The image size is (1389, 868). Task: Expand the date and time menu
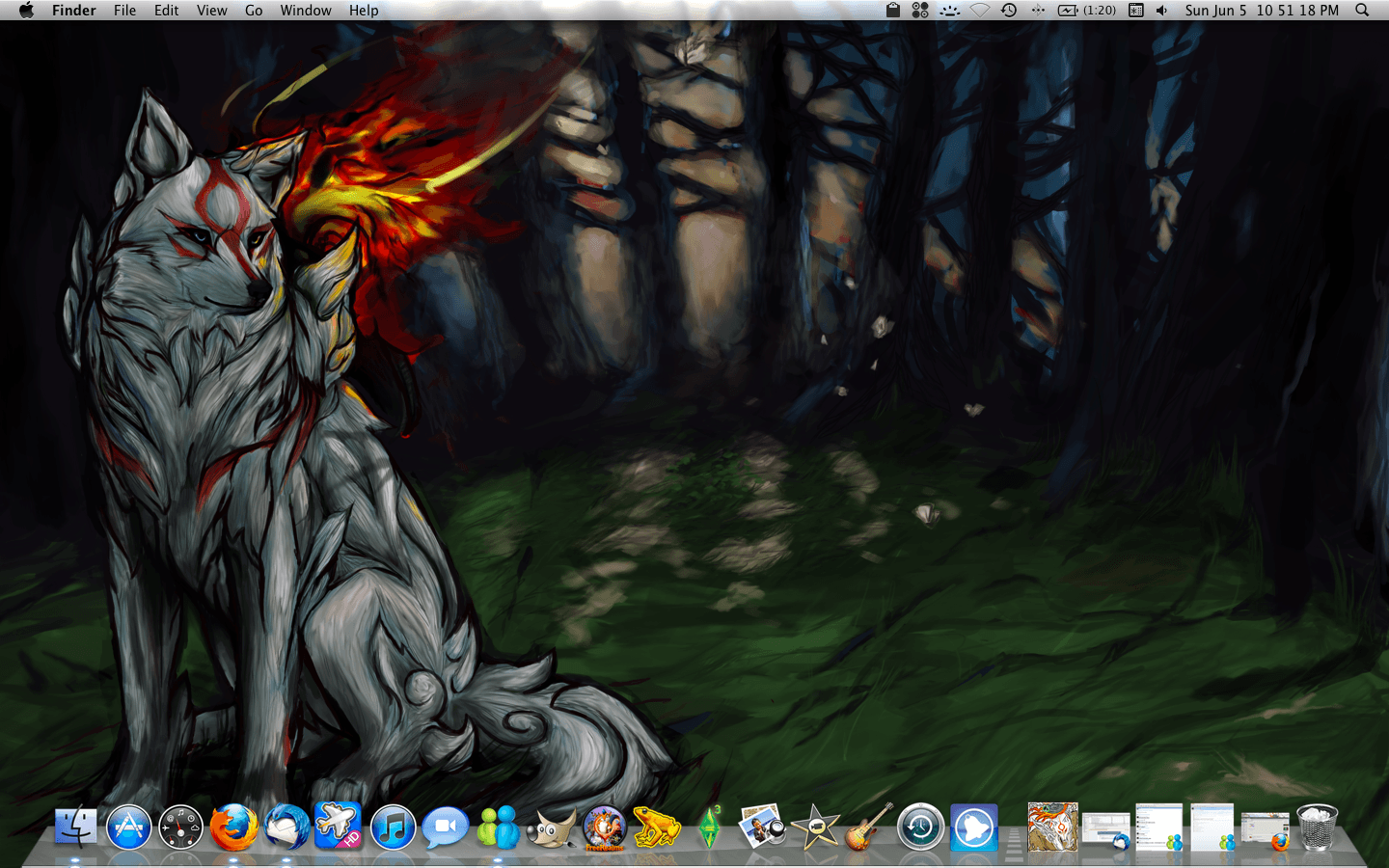tap(1261, 11)
